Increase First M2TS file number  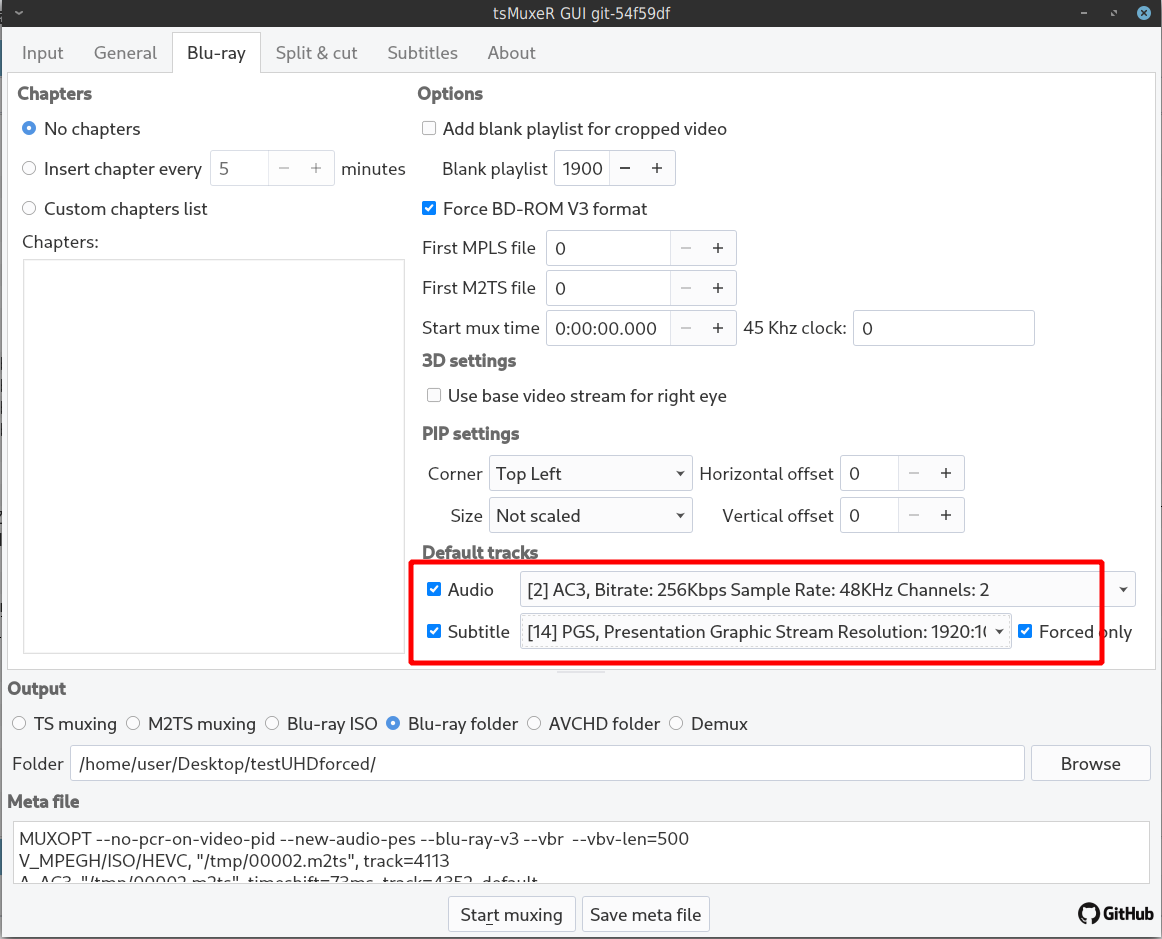pos(717,288)
